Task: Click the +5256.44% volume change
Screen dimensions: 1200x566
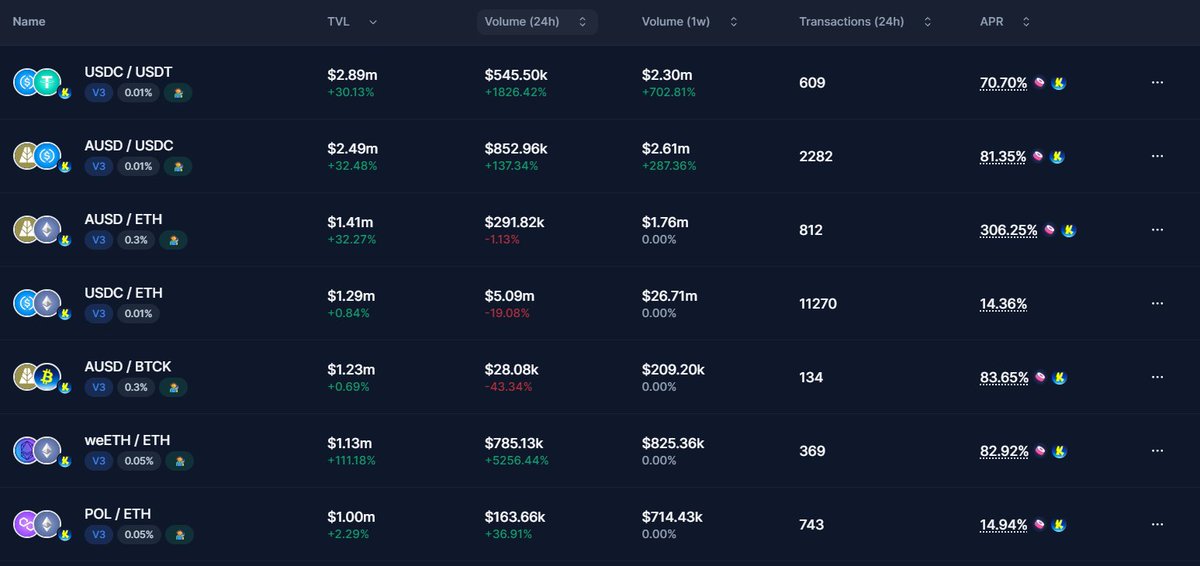Action: pos(514,461)
